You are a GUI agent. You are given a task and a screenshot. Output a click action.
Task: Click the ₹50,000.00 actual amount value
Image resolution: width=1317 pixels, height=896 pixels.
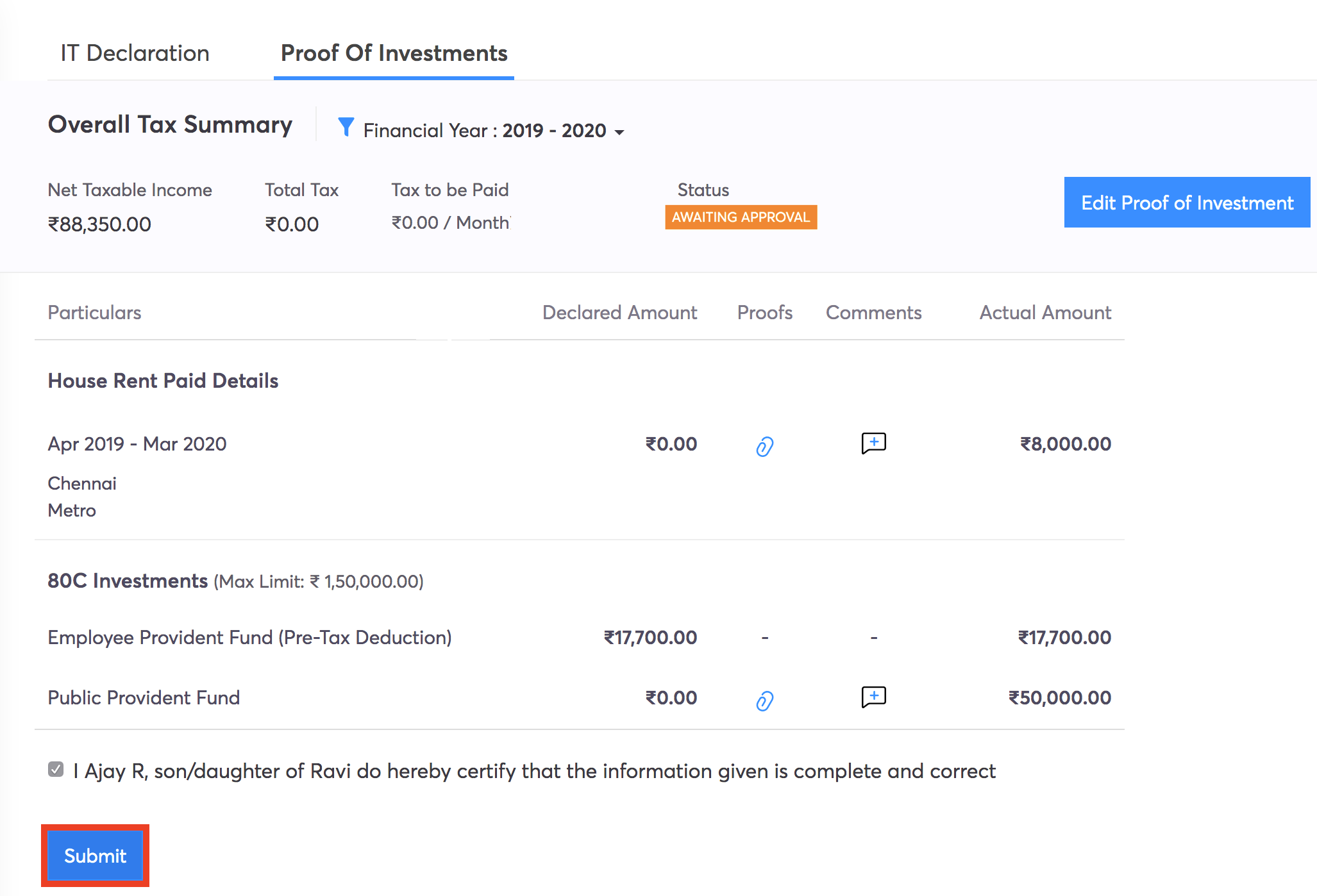coord(1059,698)
